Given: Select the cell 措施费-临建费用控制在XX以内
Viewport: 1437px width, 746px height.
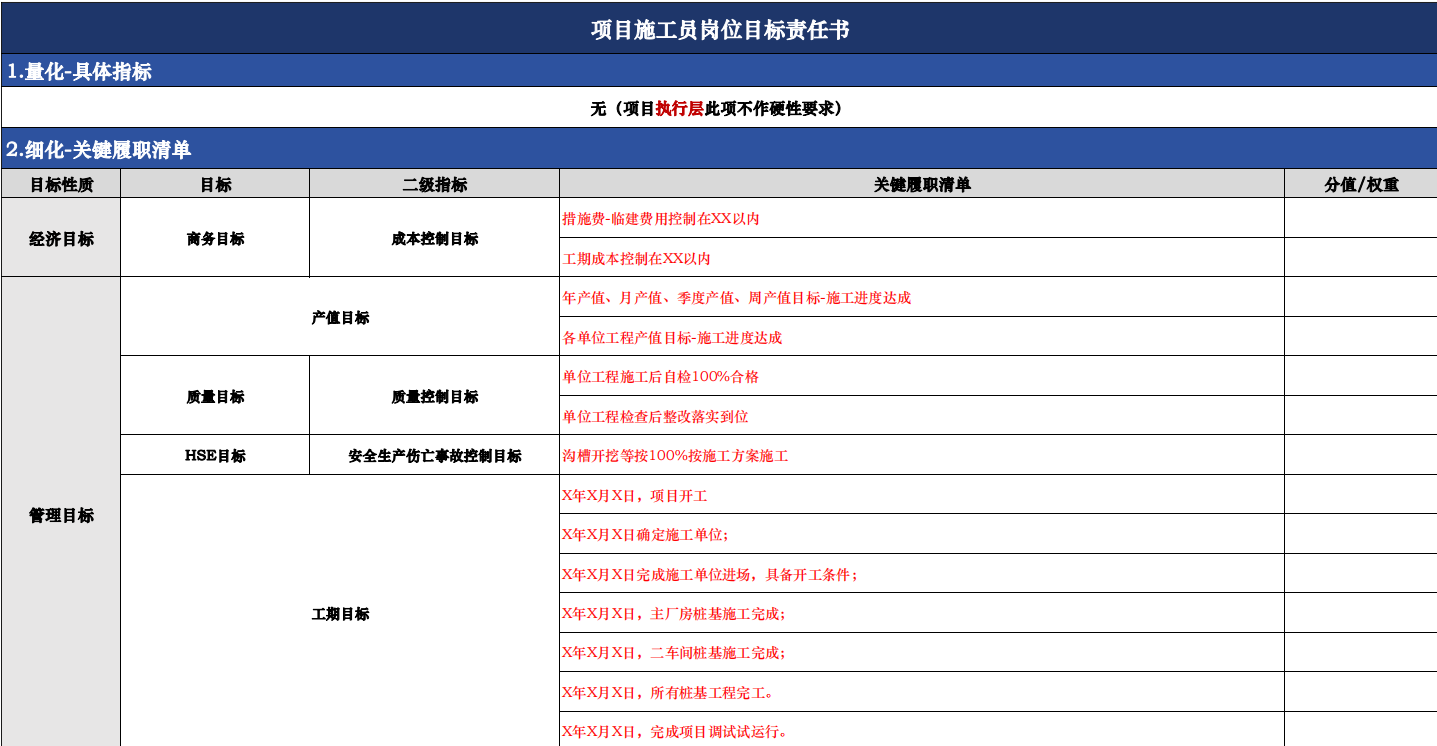Looking at the screenshot, I should (922, 218).
